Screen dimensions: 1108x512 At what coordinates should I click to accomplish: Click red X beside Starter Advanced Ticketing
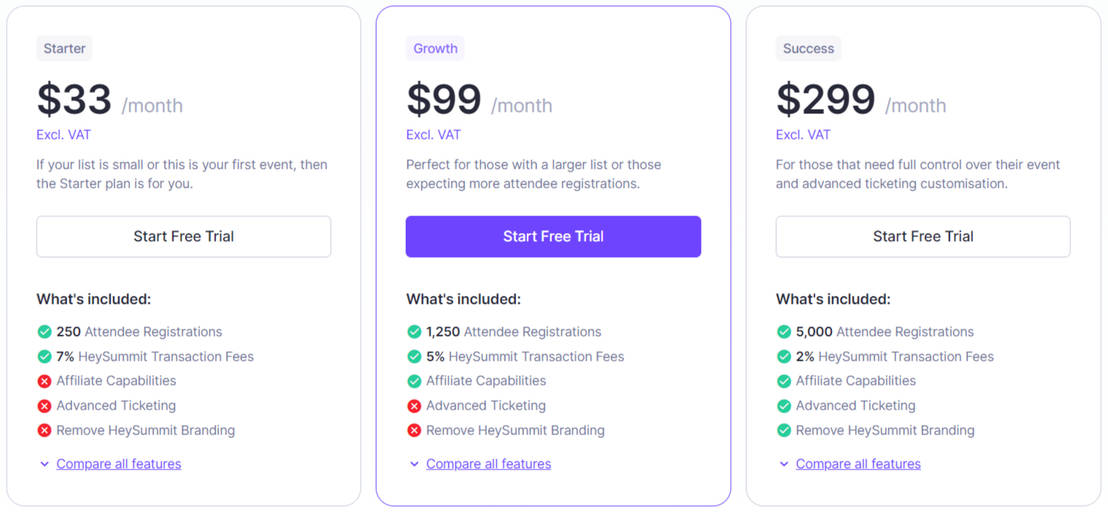[x=44, y=406]
